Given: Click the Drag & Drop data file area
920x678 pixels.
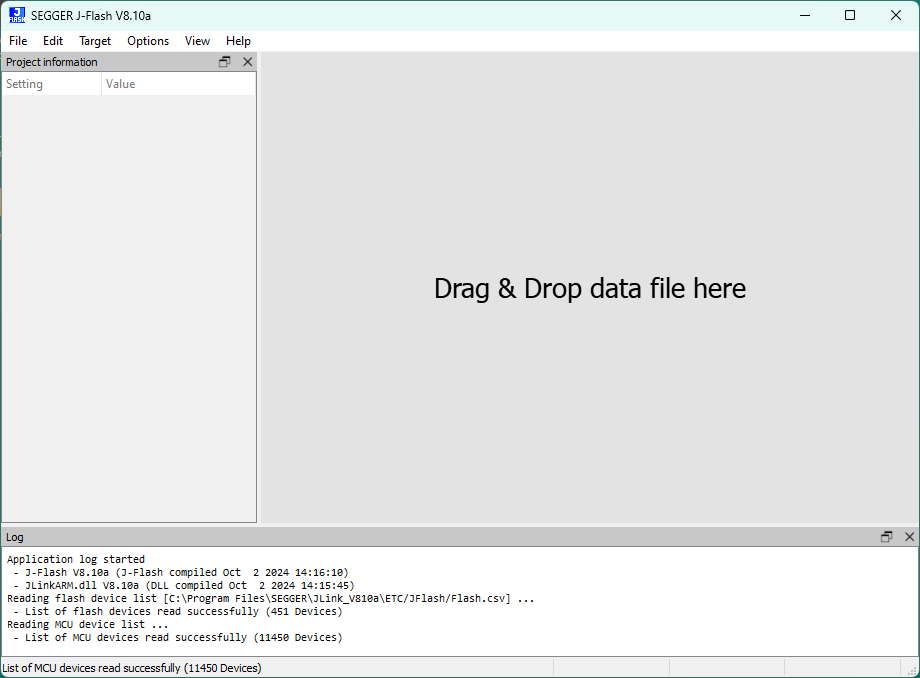Looking at the screenshot, I should [x=590, y=288].
